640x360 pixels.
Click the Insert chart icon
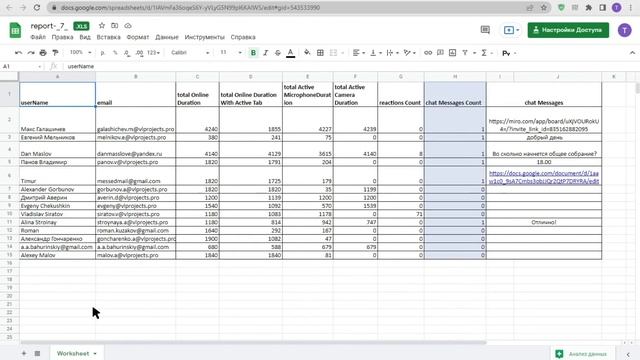tap(452, 53)
